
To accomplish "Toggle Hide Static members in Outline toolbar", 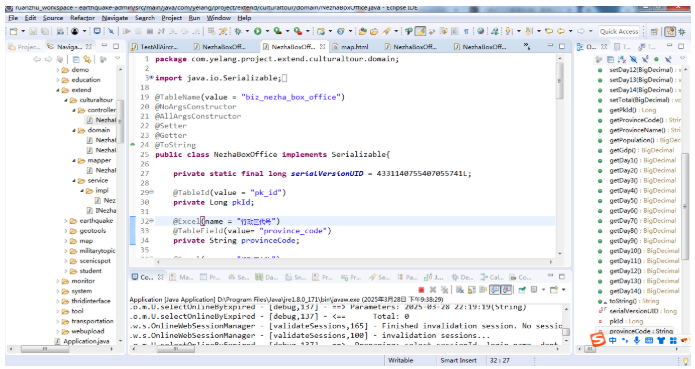I will (x=645, y=59).
